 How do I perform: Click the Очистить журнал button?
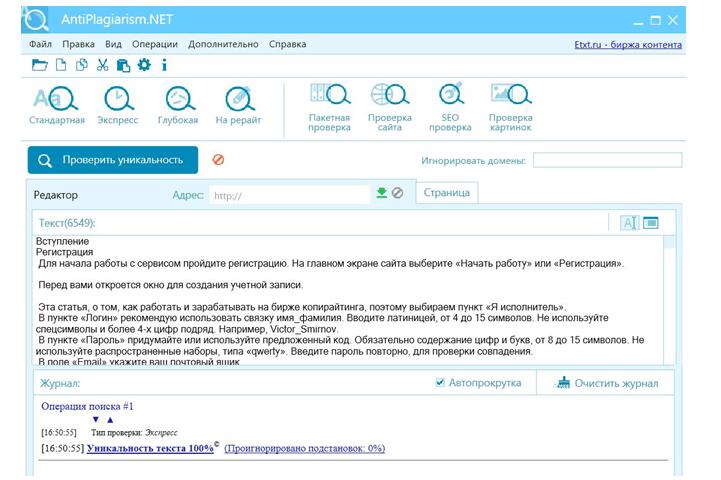[606, 383]
